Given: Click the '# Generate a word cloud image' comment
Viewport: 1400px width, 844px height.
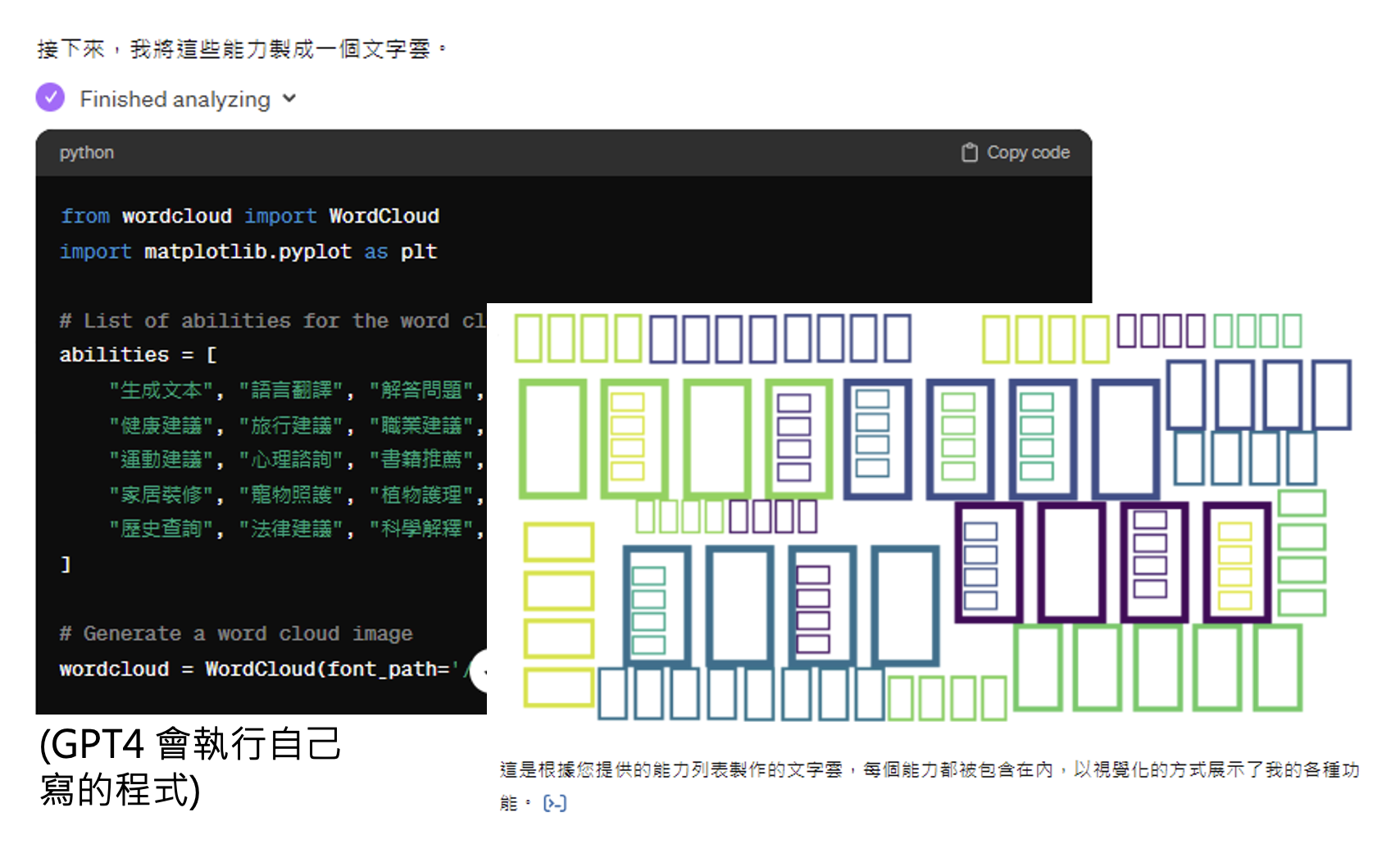Looking at the screenshot, I should 235,633.
